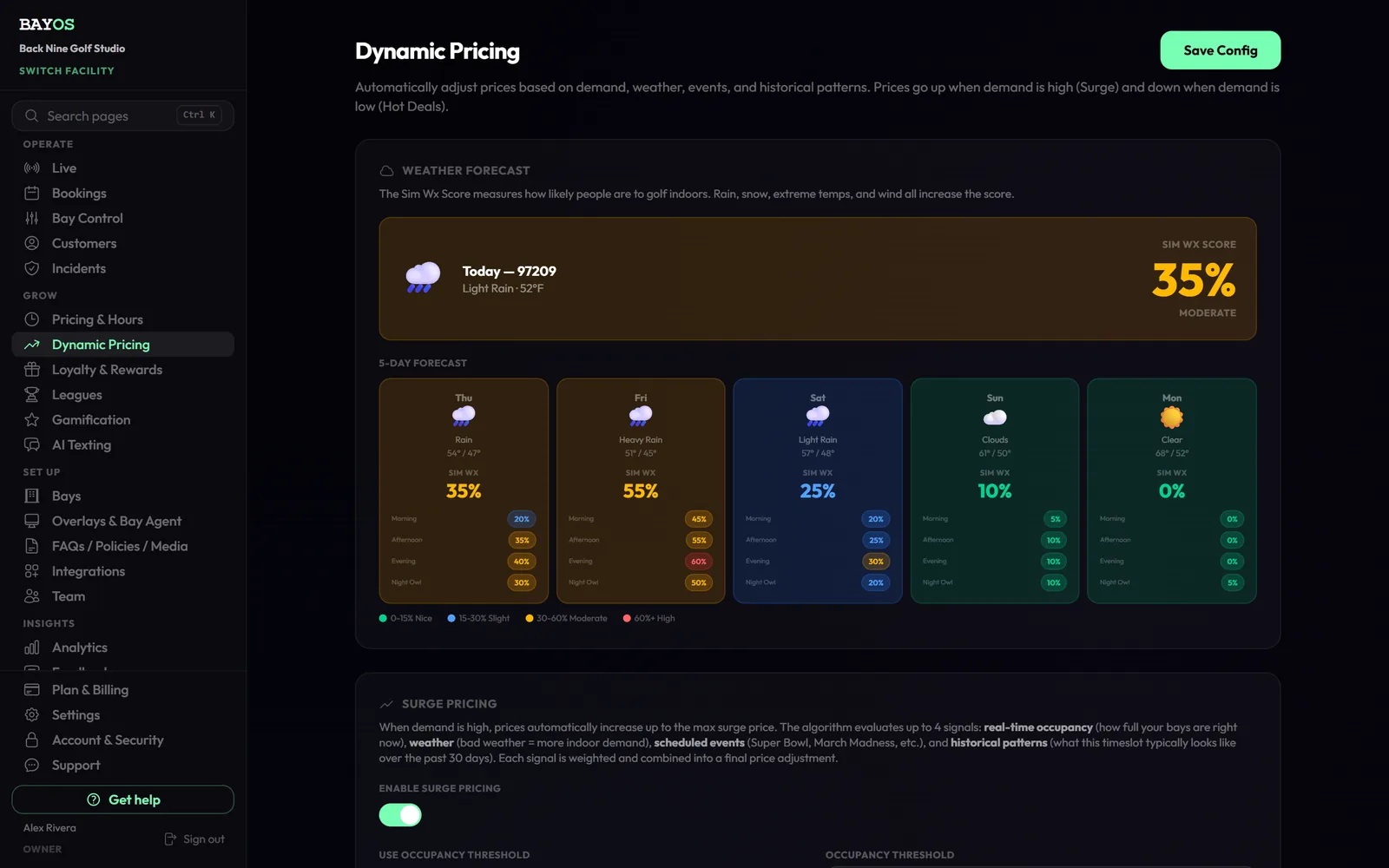Click the Live broadcast icon
Screen dimensions: 1389x868
[x=32, y=168]
